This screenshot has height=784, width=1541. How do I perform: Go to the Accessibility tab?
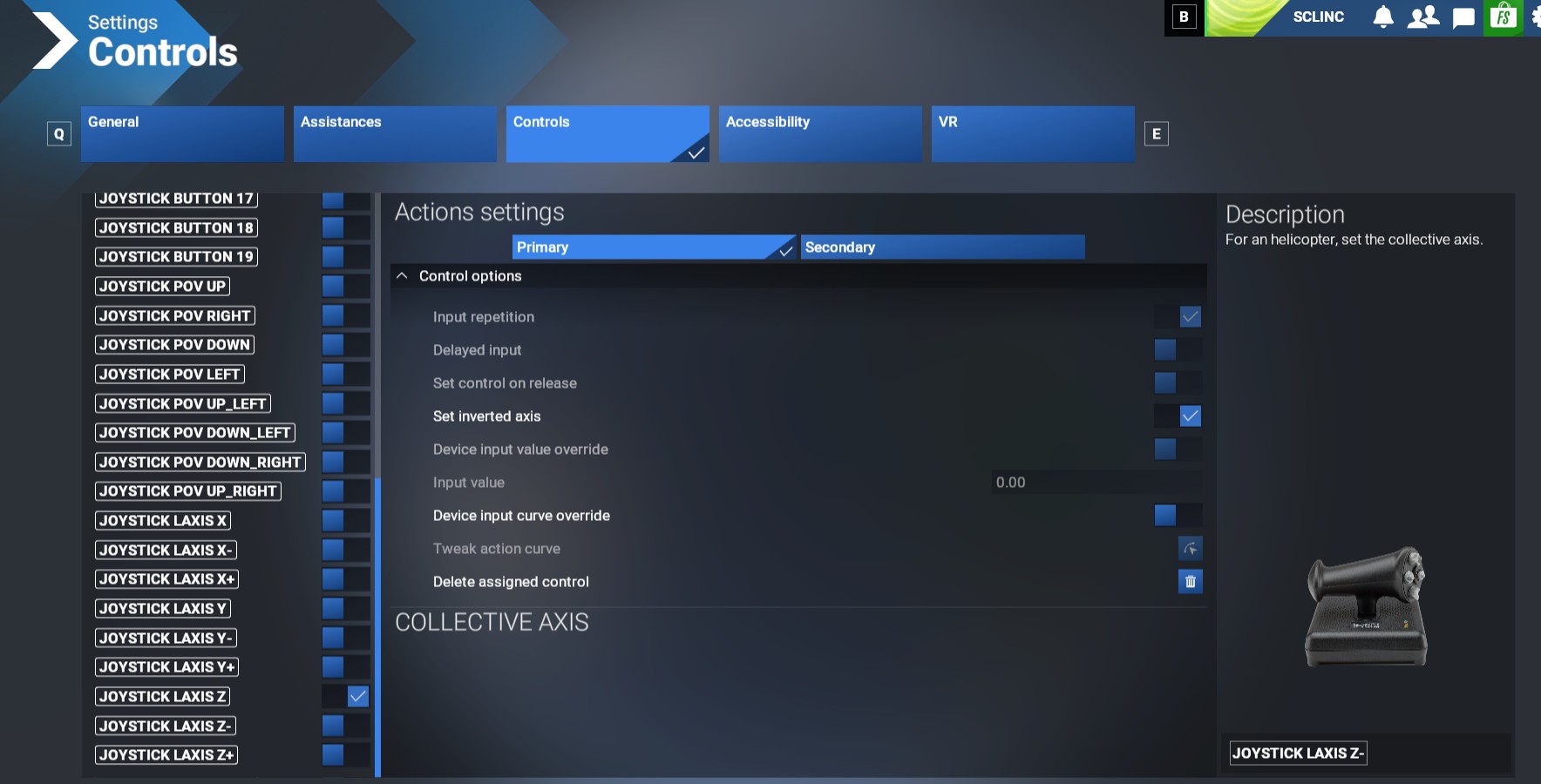pyautogui.click(x=820, y=134)
